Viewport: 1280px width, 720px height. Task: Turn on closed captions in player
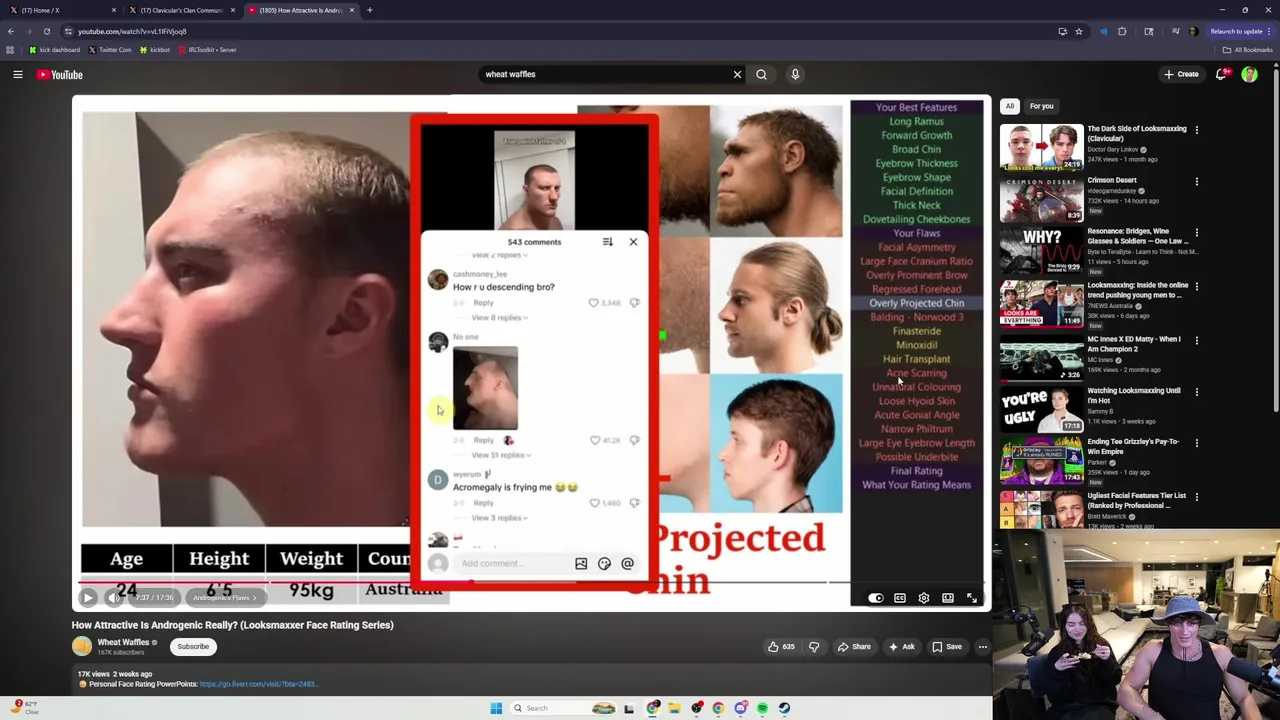tap(900, 598)
